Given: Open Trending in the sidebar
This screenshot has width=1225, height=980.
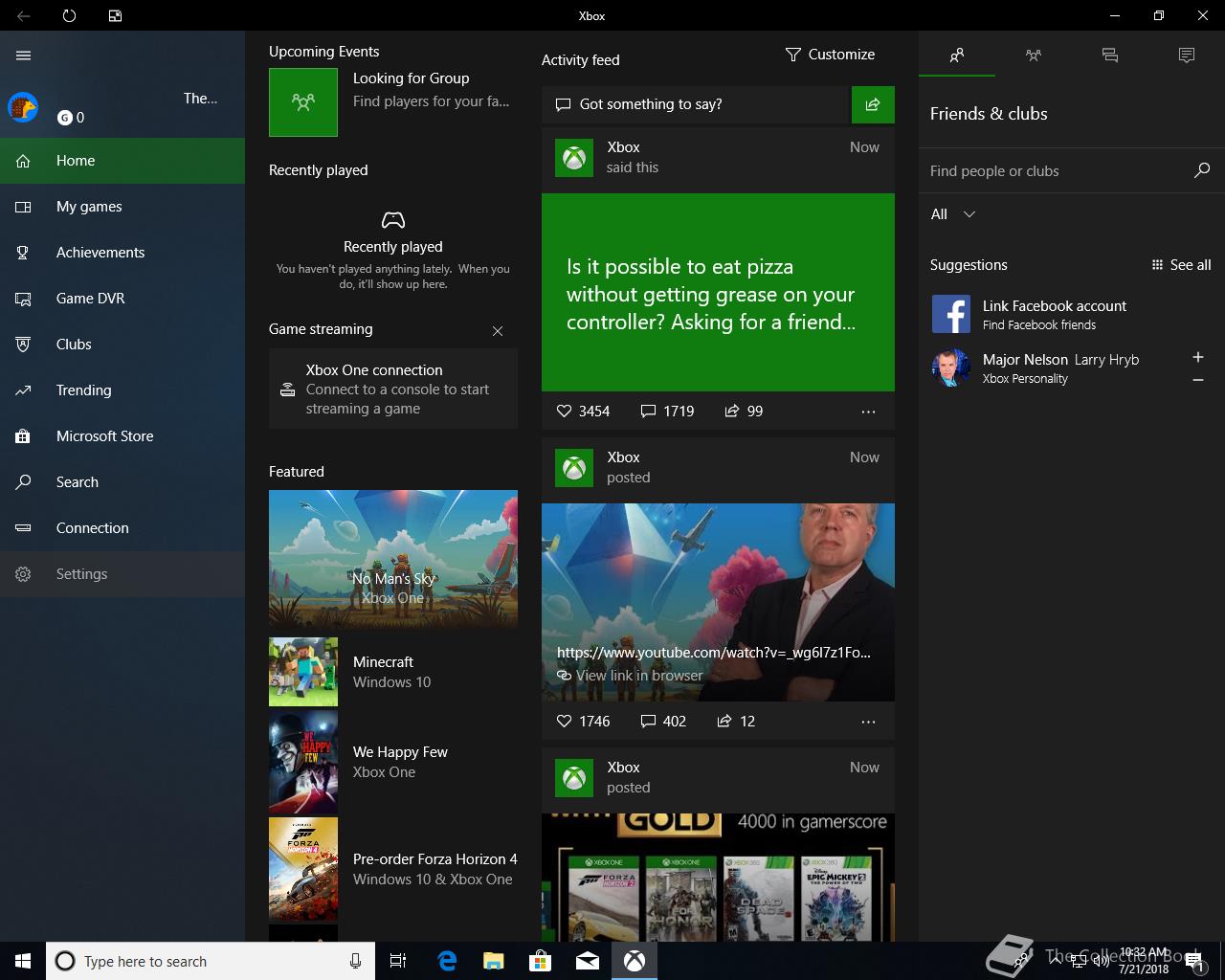Looking at the screenshot, I should click(122, 390).
